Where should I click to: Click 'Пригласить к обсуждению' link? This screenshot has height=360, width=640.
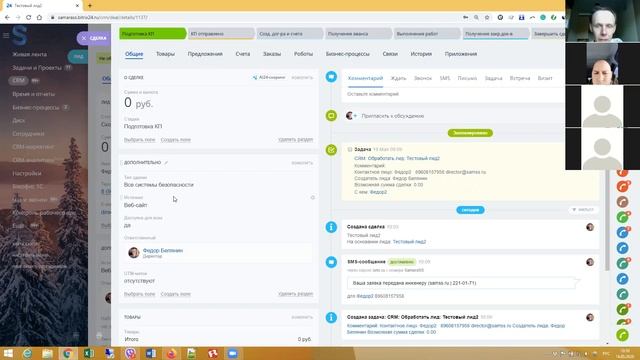(393, 116)
